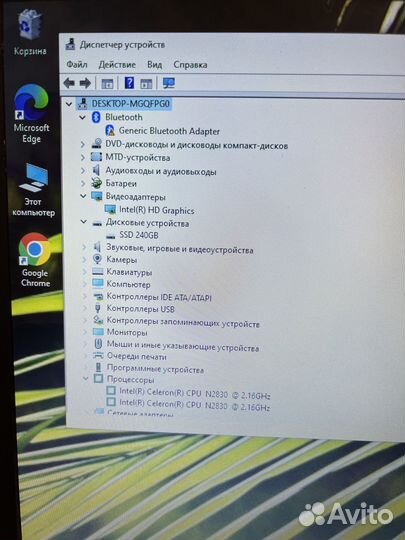Expand the Батареи category

(x=83, y=184)
